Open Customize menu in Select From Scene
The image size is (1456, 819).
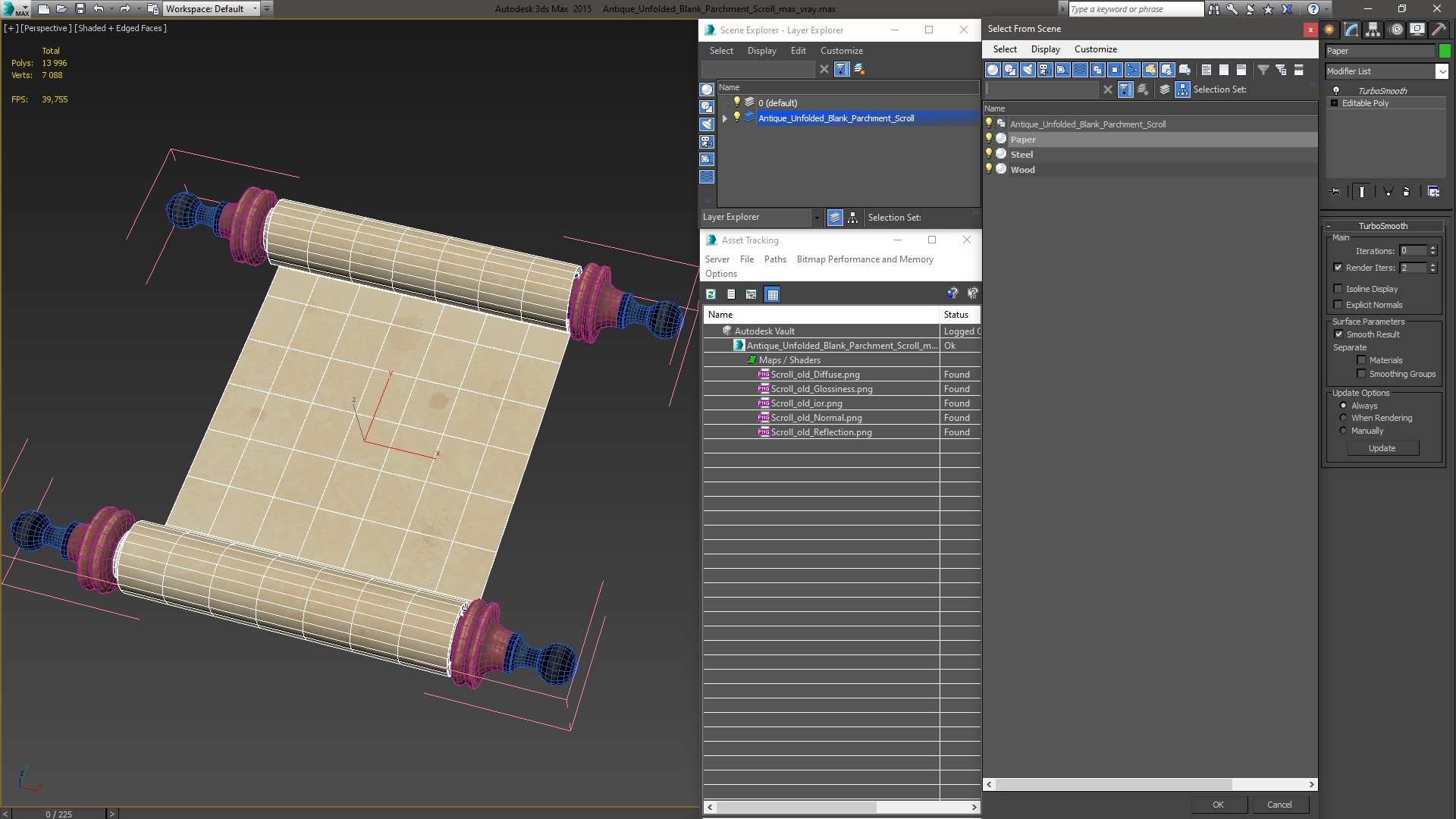(1095, 49)
